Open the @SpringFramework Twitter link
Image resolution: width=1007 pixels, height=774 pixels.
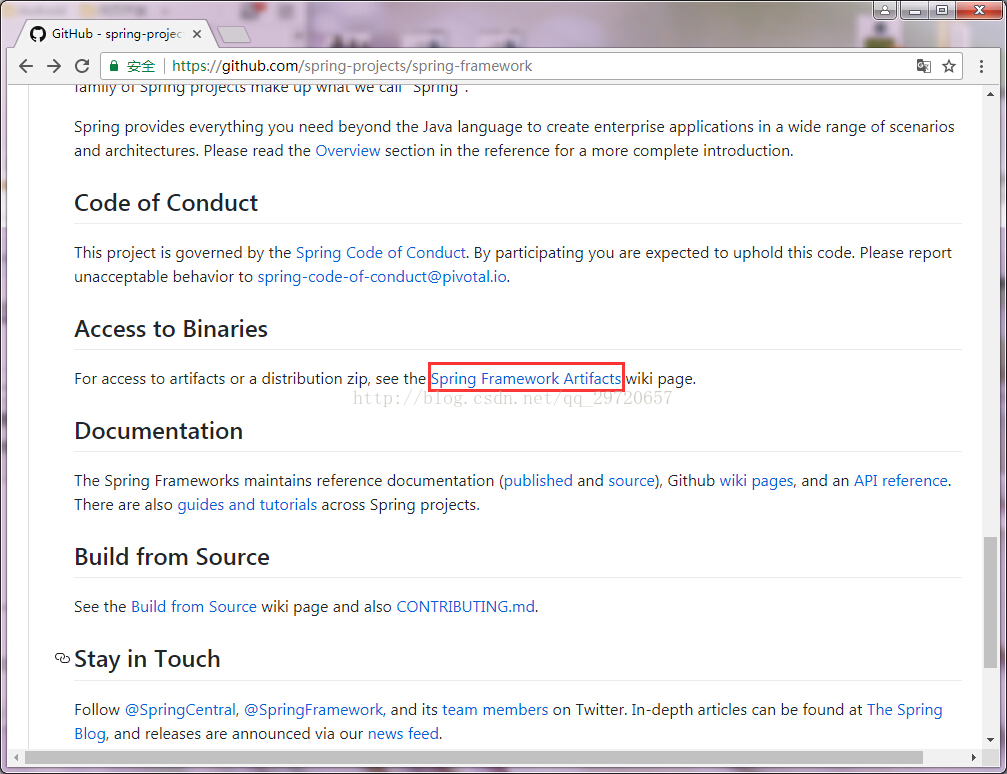[x=313, y=710]
